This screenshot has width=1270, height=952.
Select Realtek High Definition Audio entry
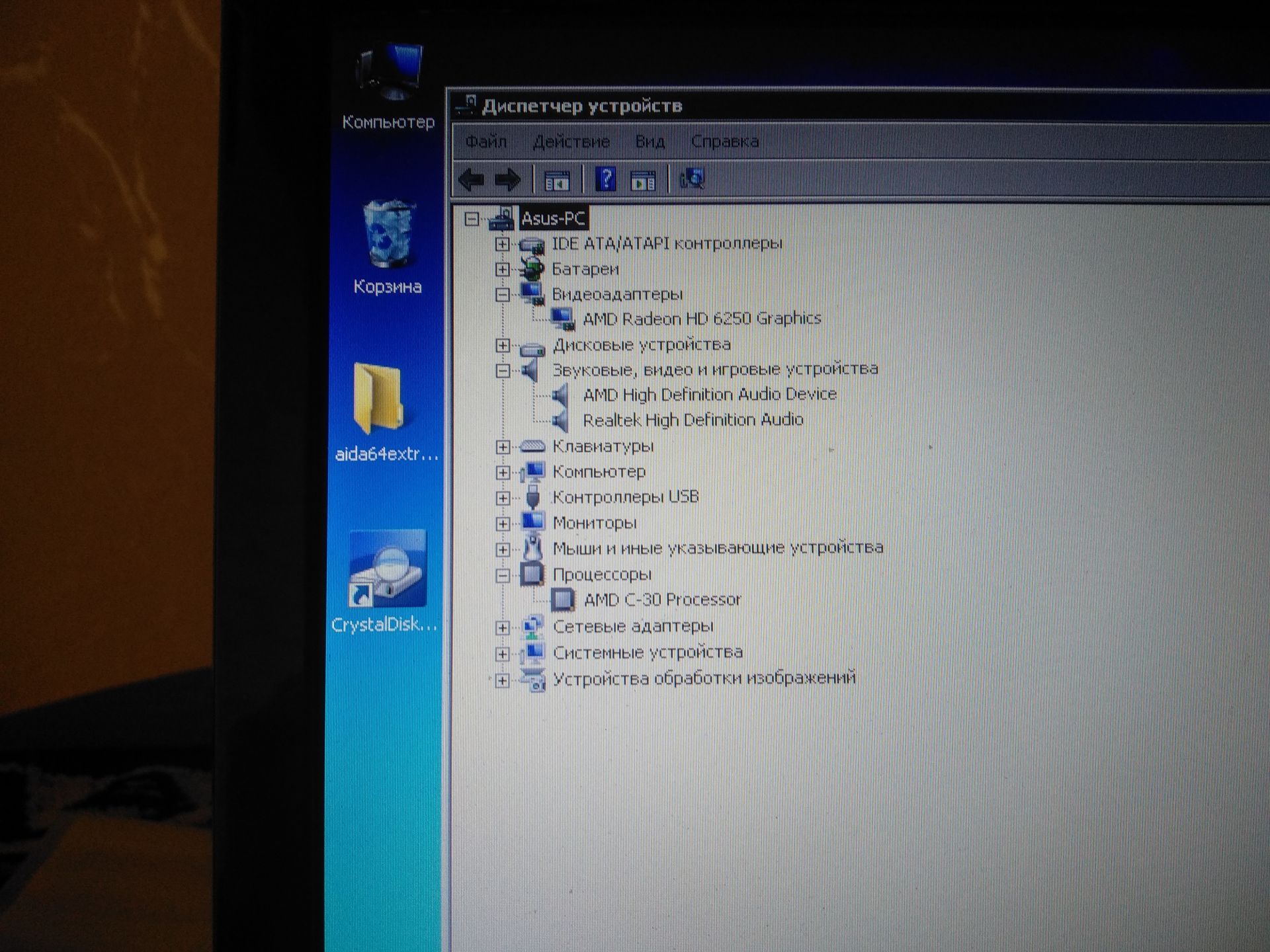pyautogui.click(x=693, y=420)
